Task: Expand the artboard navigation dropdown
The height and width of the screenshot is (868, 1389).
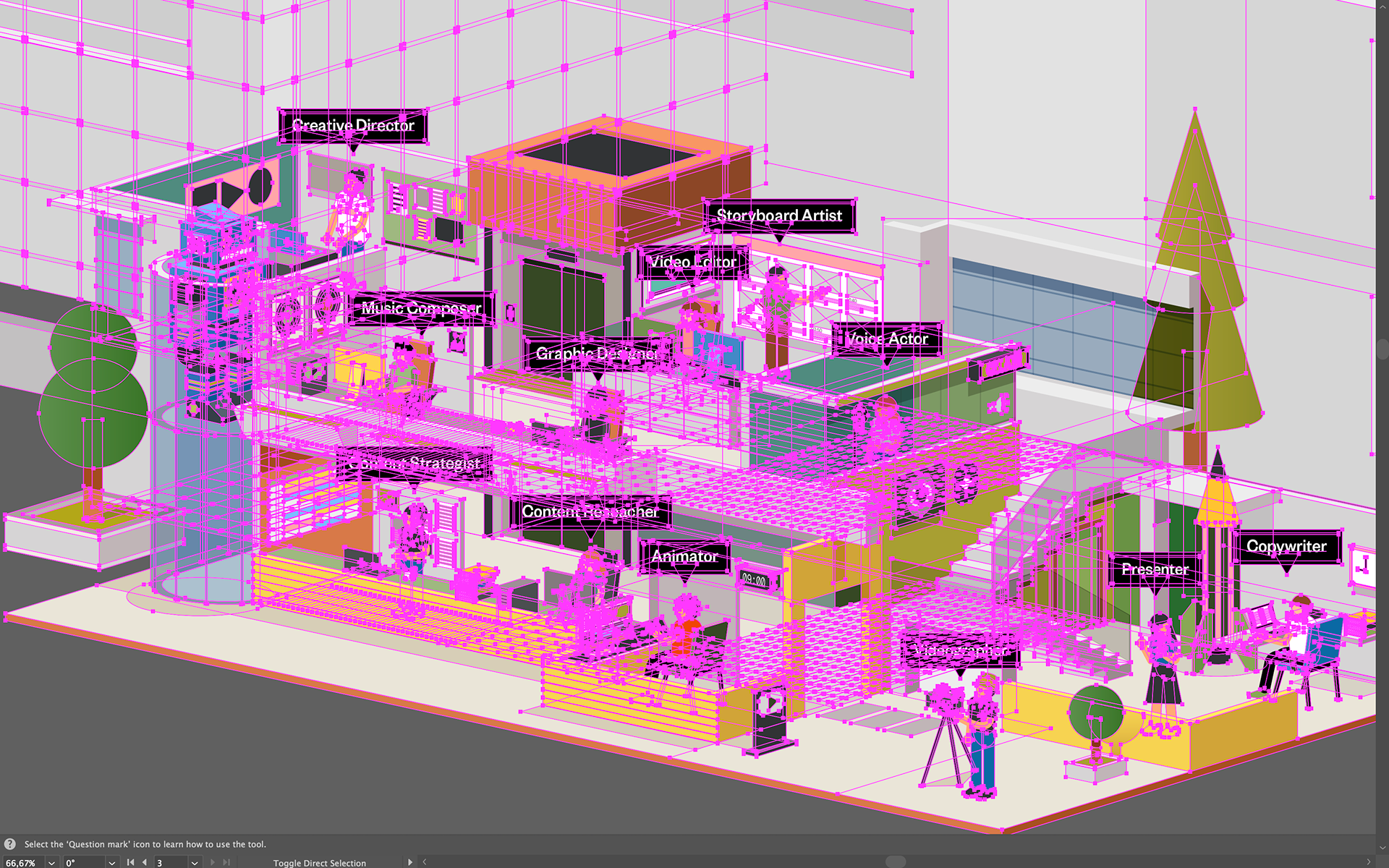Action: (x=195, y=862)
